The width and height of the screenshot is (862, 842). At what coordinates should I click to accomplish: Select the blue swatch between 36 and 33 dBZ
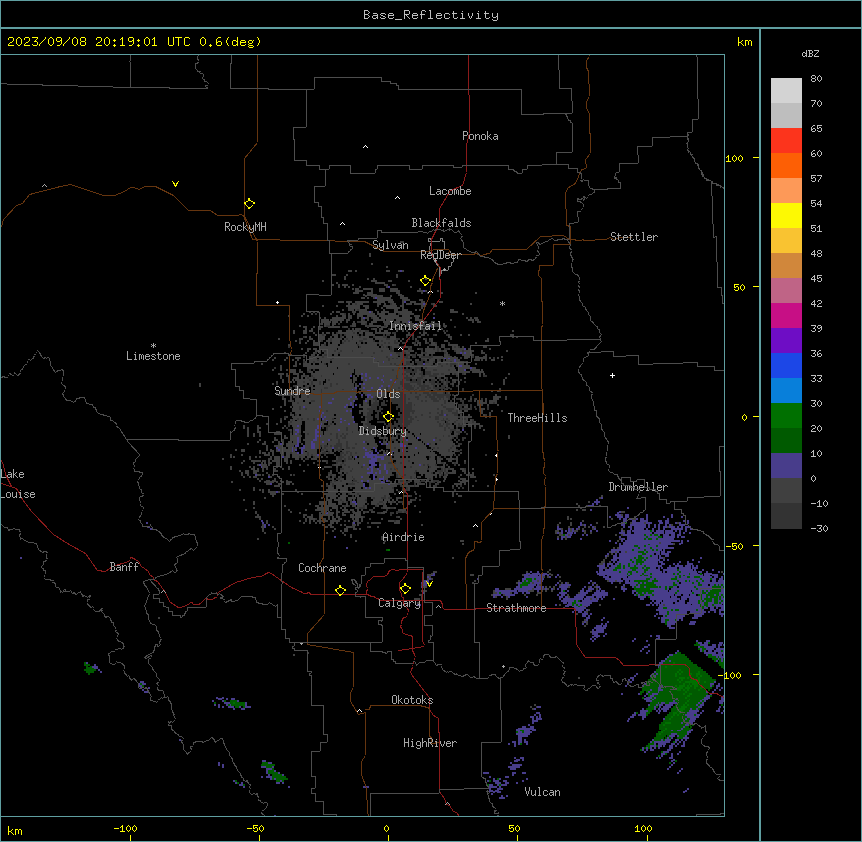pyautogui.click(x=786, y=365)
